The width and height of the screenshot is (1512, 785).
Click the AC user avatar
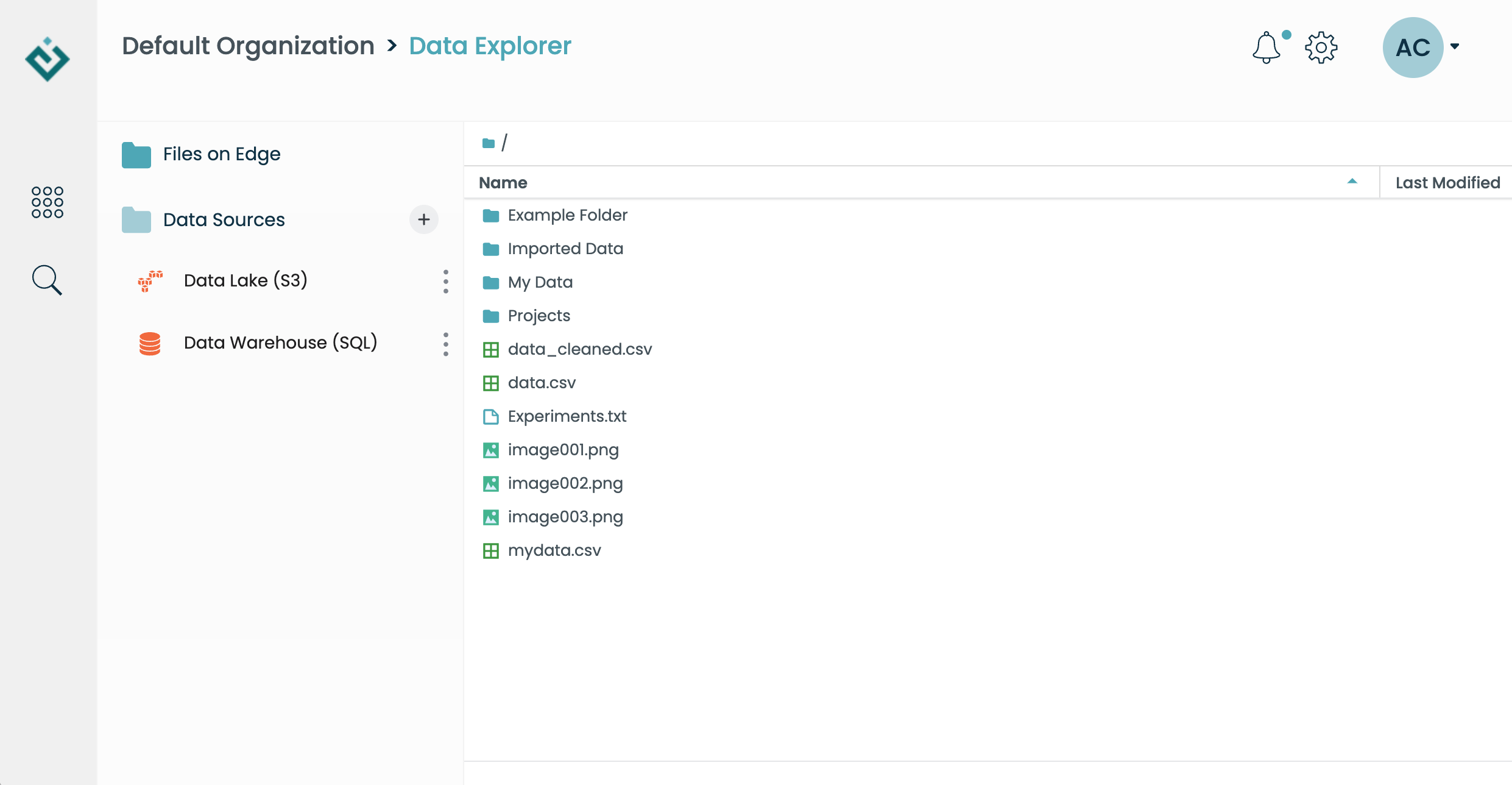[x=1413, y=48]
